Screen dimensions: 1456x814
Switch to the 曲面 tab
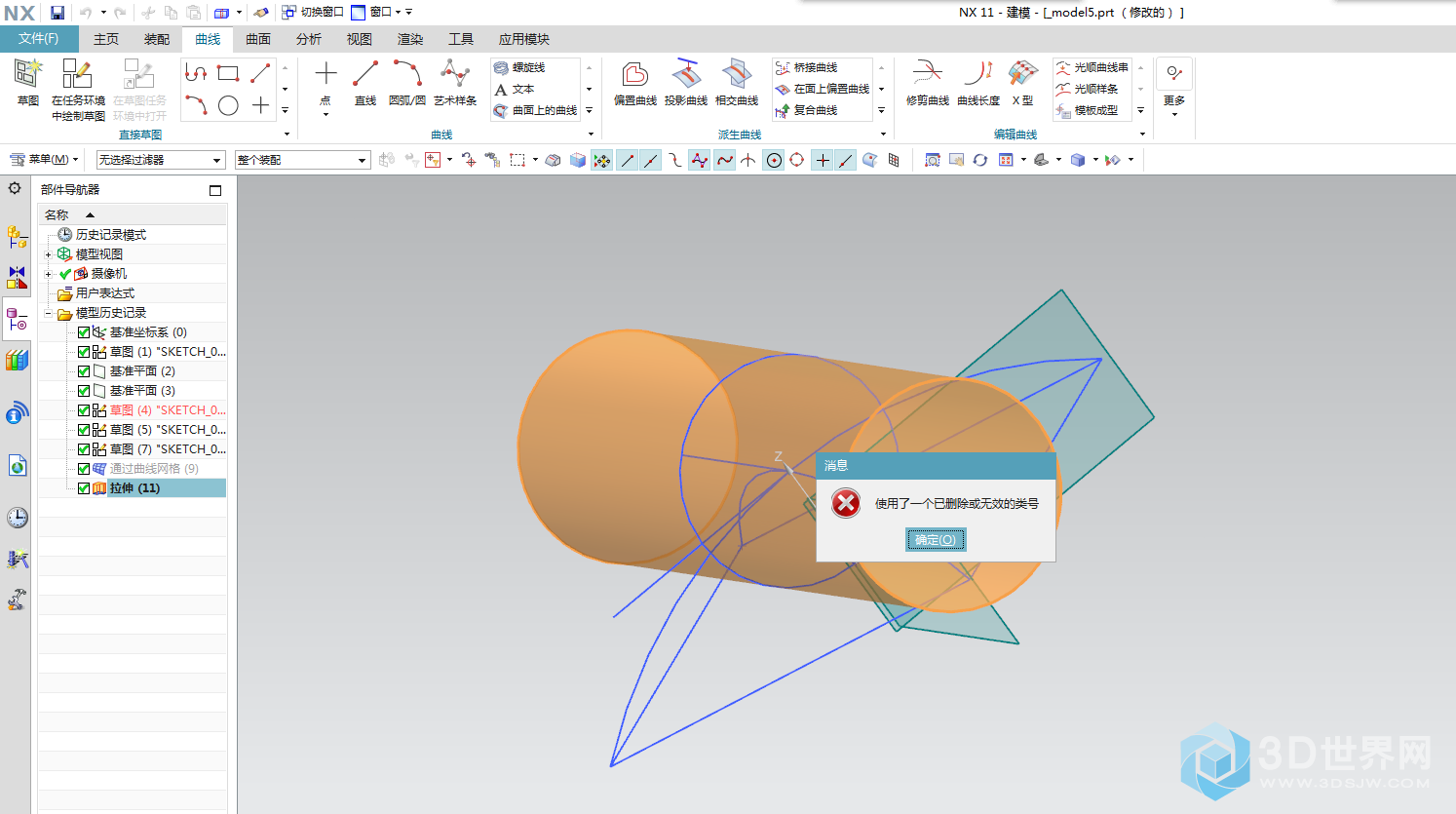pos(258,39)
